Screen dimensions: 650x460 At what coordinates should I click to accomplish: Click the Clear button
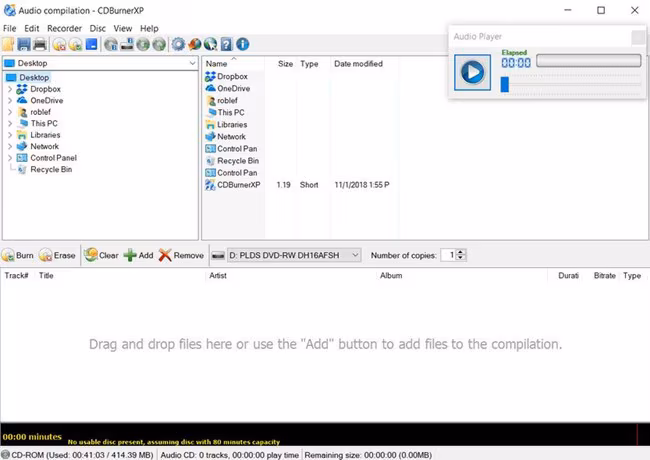pos(101,255)
